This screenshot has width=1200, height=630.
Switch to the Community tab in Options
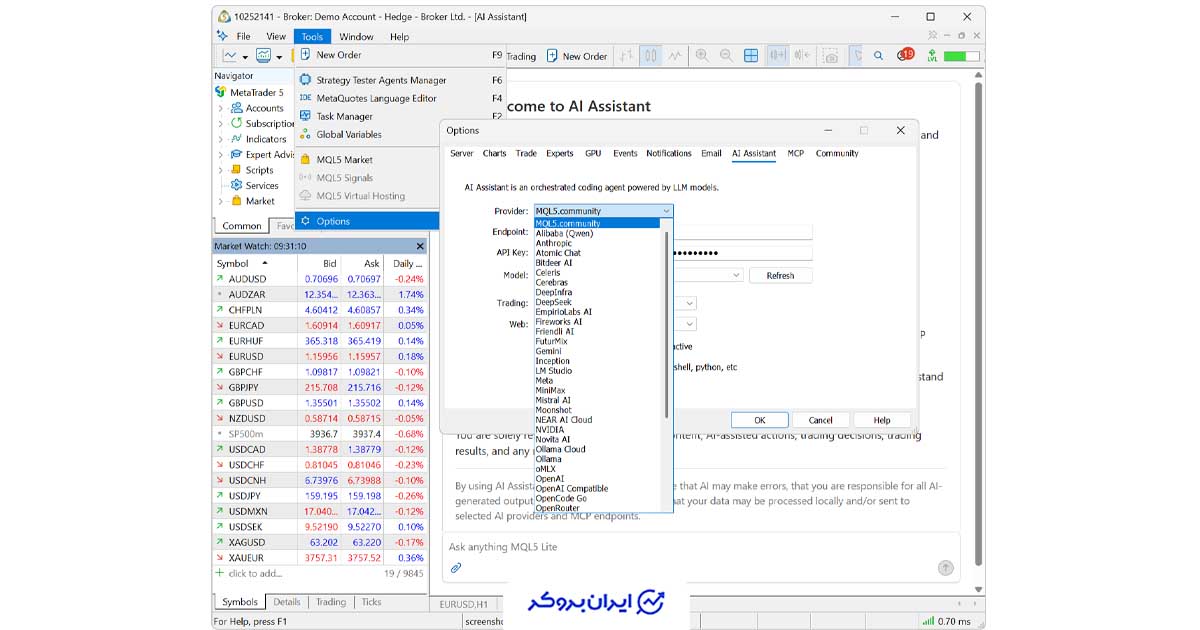(x=837, y=153)
